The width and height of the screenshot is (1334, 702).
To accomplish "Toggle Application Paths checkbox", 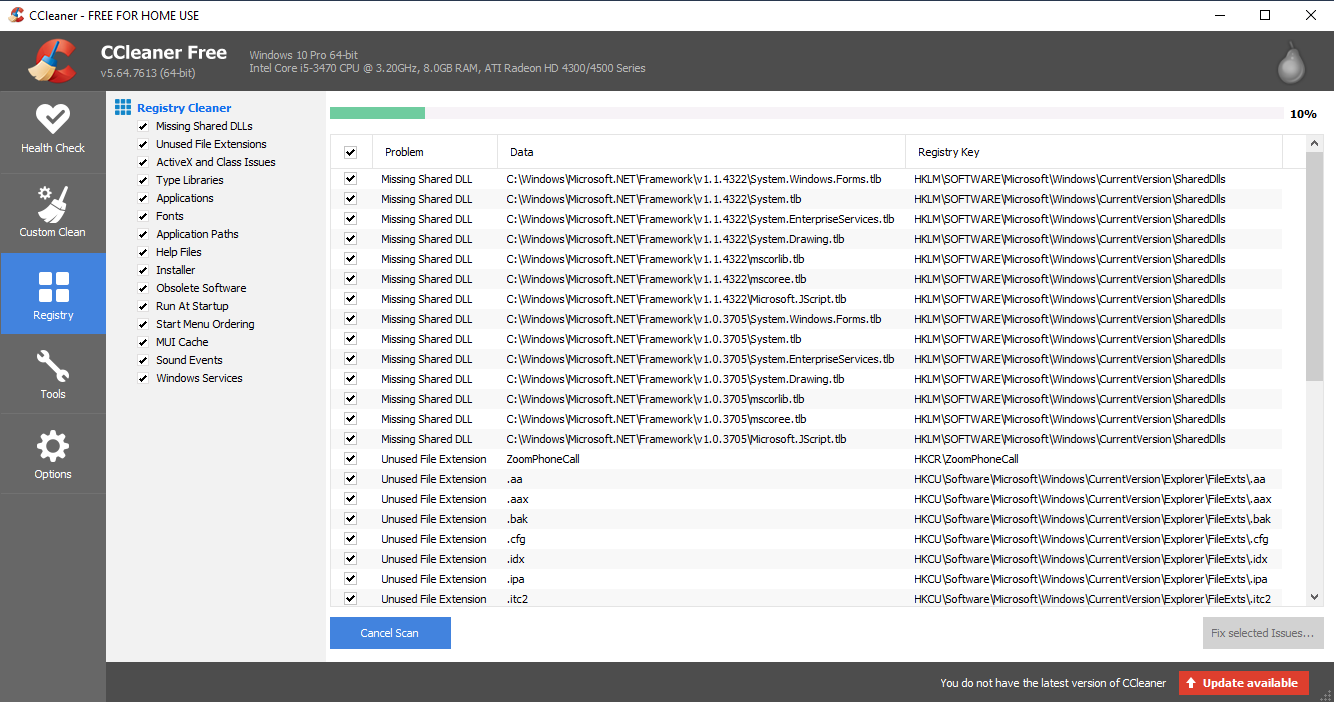I will [143, 235].
